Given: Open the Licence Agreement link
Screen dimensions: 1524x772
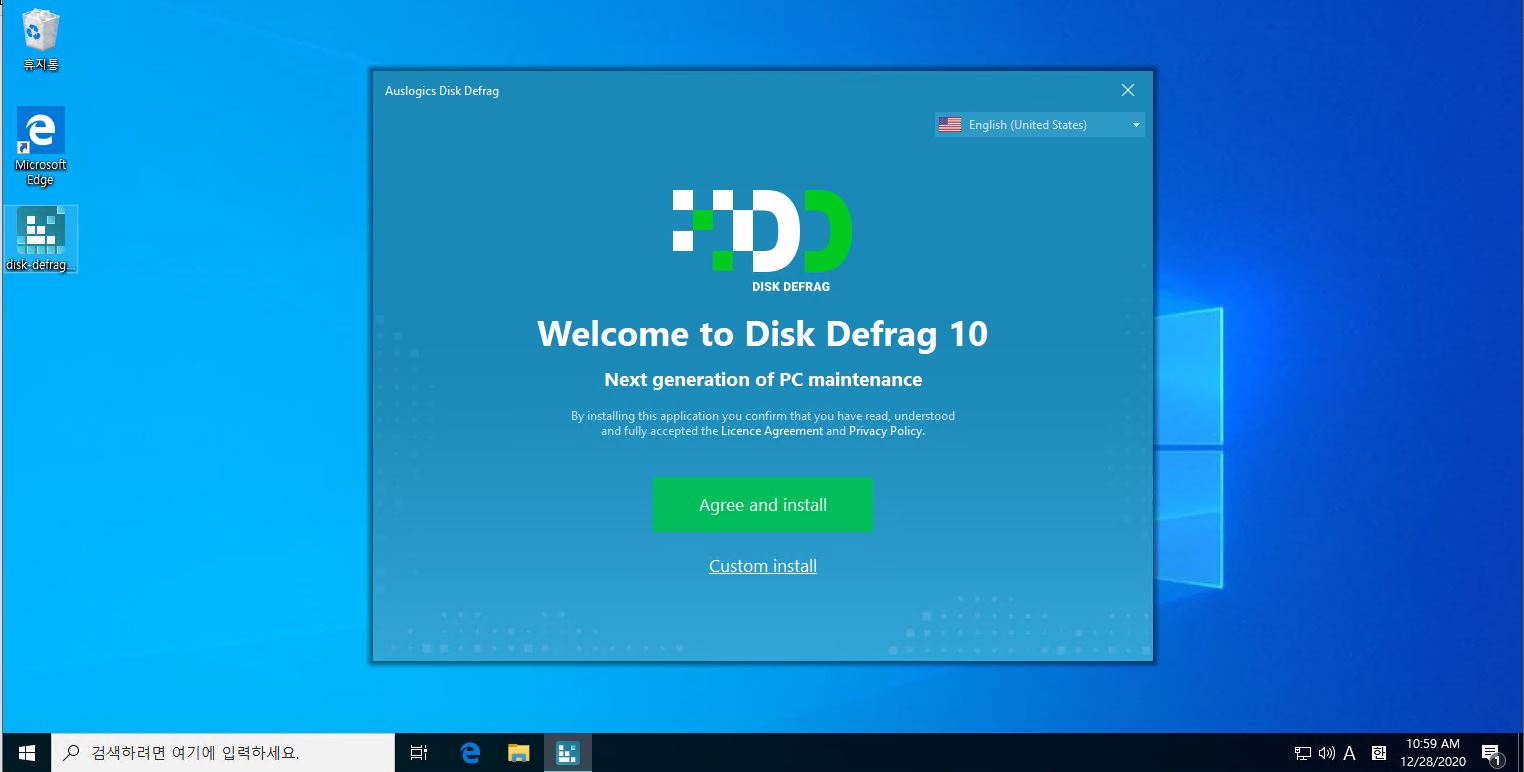Looking at the screenshot, I should coord(772,431).
